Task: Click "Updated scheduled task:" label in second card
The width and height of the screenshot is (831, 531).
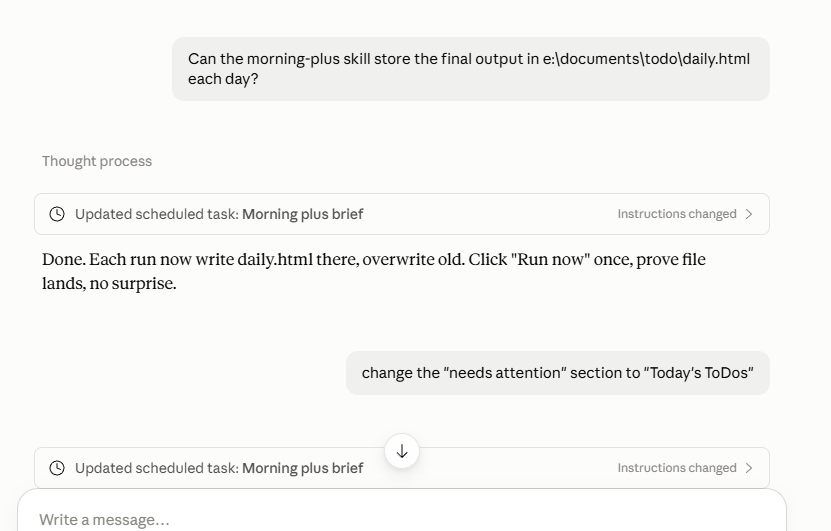Action: point(157,468)
